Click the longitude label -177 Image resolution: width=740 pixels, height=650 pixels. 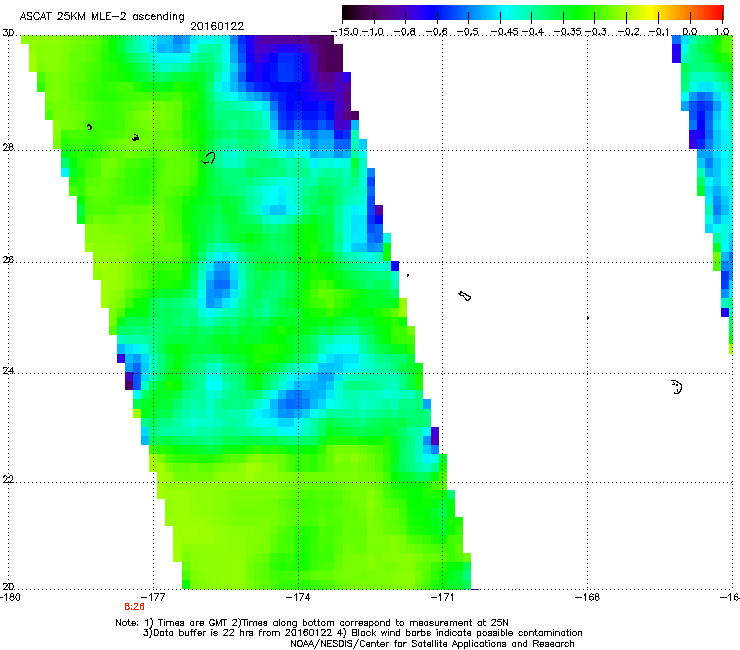[153, 597]
